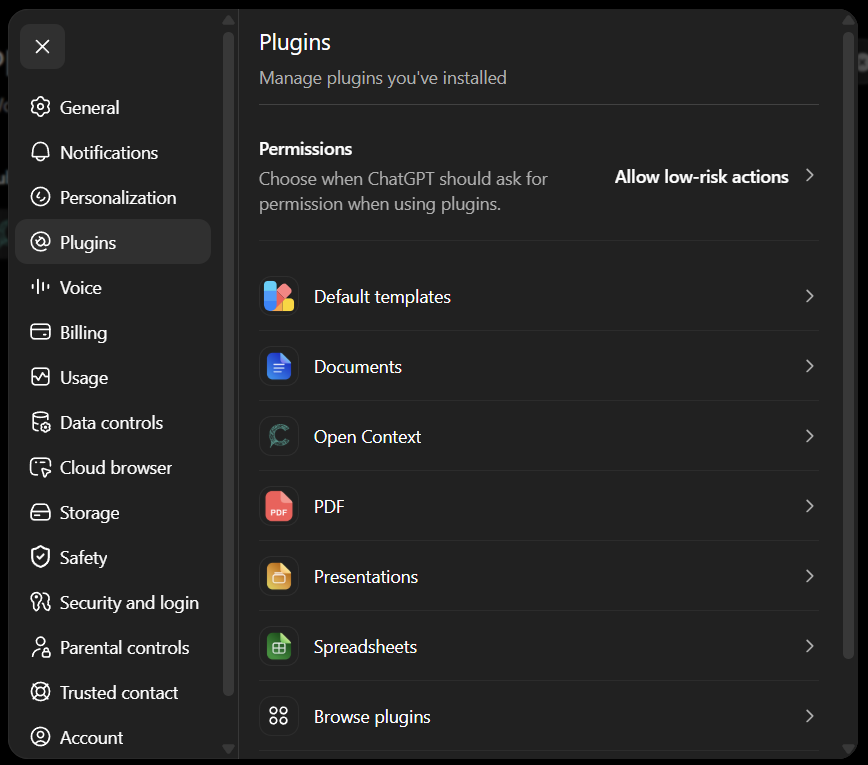Open Data controls settings
868x765 pixels.
click(x=113, y=422)
